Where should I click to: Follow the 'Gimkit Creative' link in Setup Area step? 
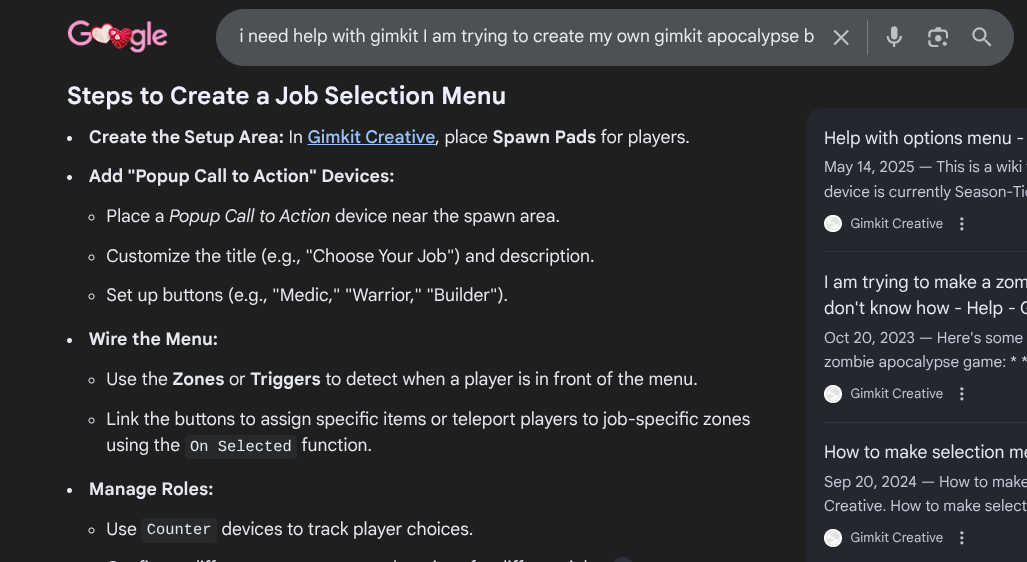point(371,137)
